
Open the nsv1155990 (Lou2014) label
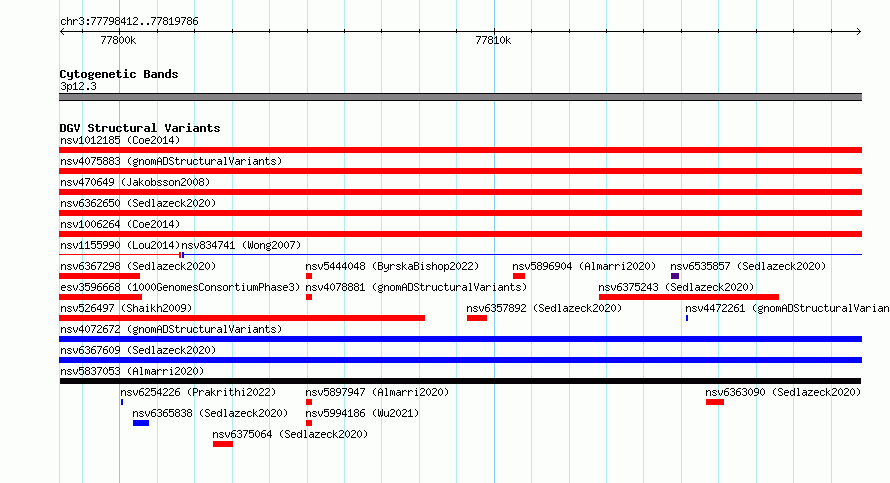(120, 245)
